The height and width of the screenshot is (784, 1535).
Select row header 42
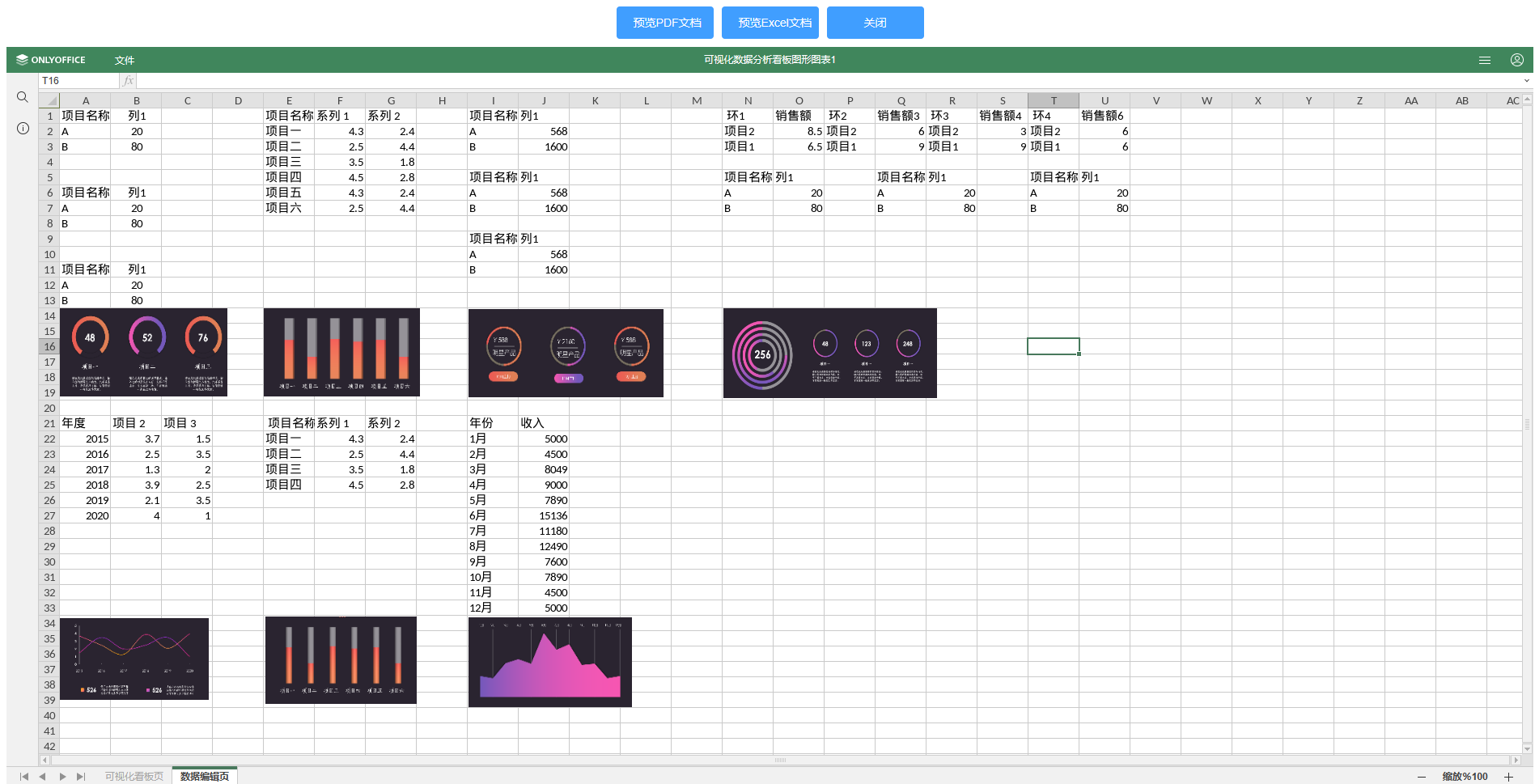[49, 746]
